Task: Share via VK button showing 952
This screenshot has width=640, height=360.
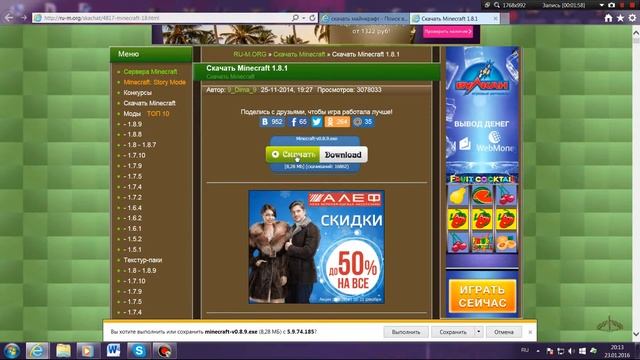Action: [x=272, y=122]
